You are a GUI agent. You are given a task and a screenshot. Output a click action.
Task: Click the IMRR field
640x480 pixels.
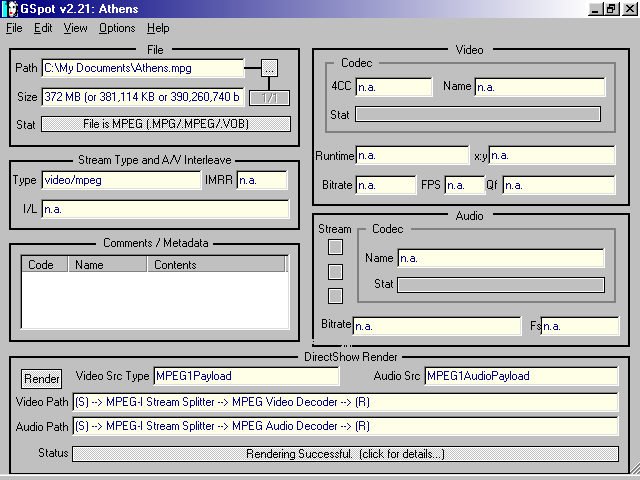pos(262,180)
